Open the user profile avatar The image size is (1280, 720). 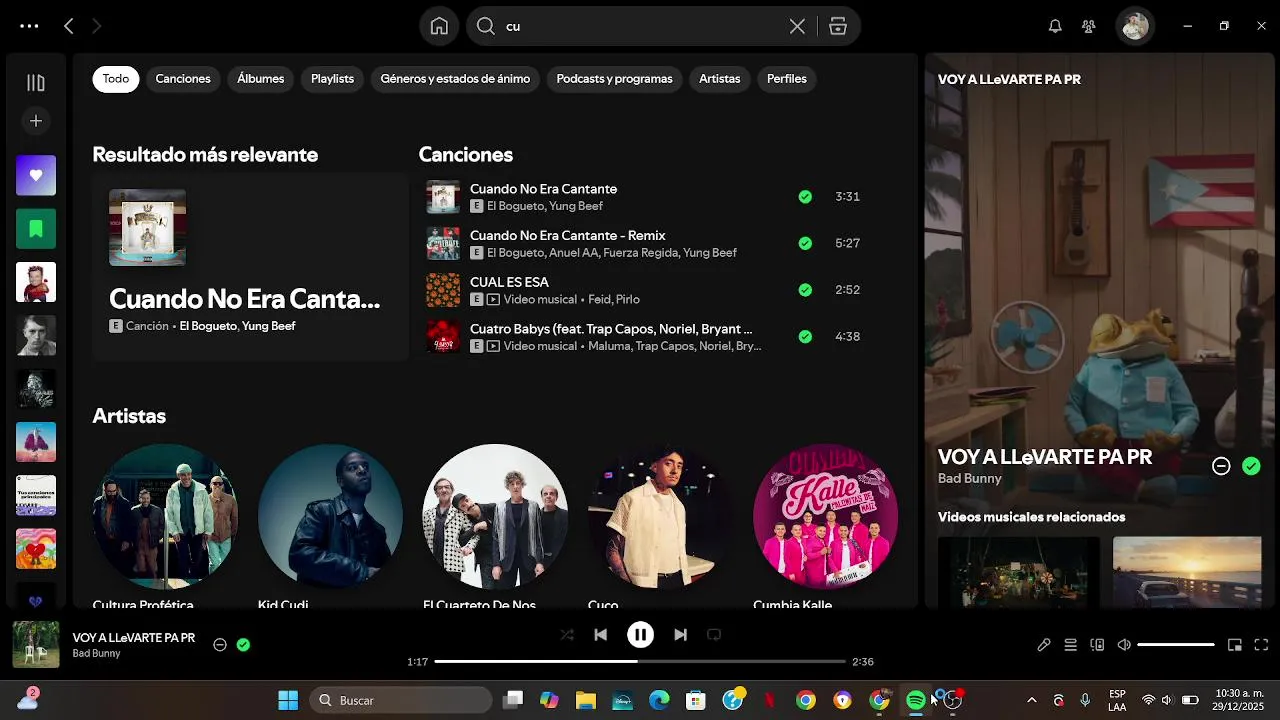1135,26
